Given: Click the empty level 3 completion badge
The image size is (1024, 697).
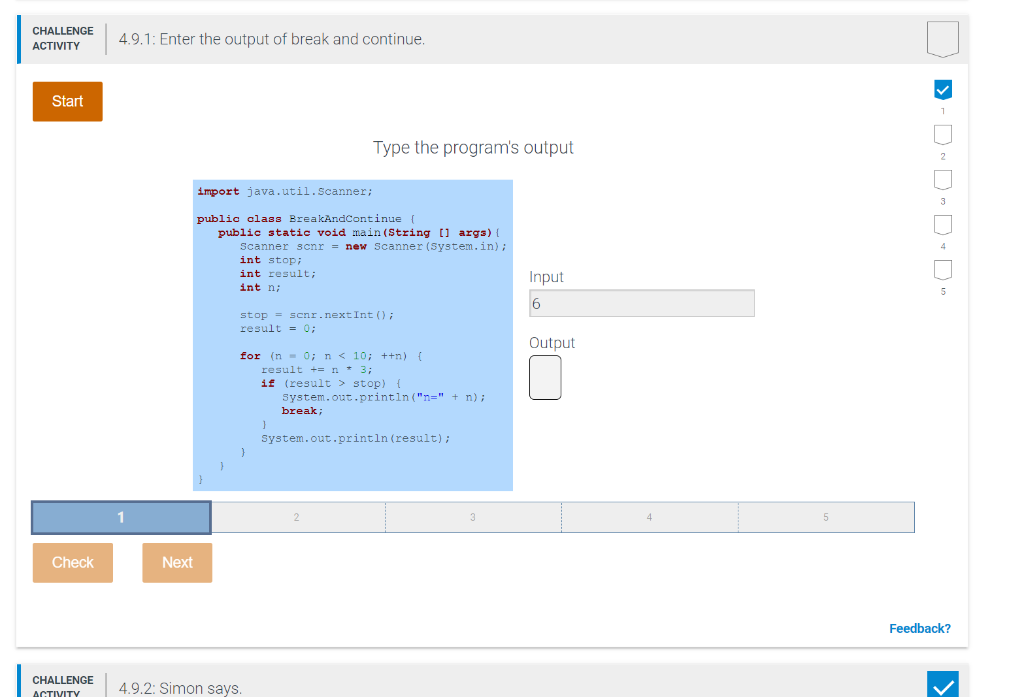Looking at the screenshot, I should coord(942,180).
